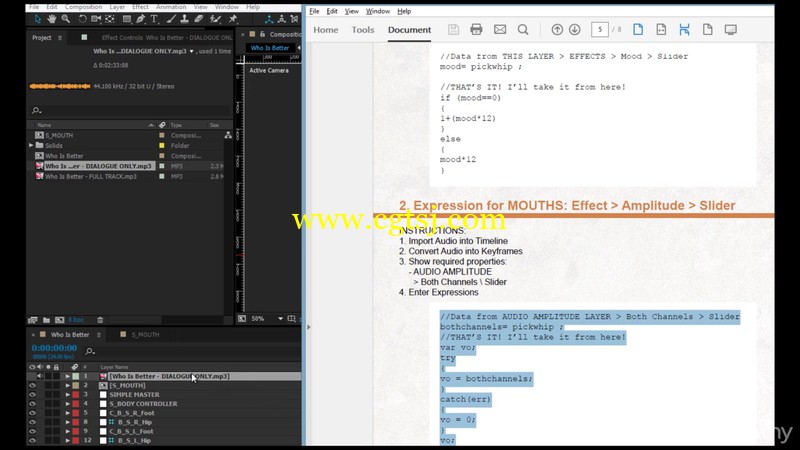Hide the [S_MOUTH] layer via eye icon

(32, 385)
